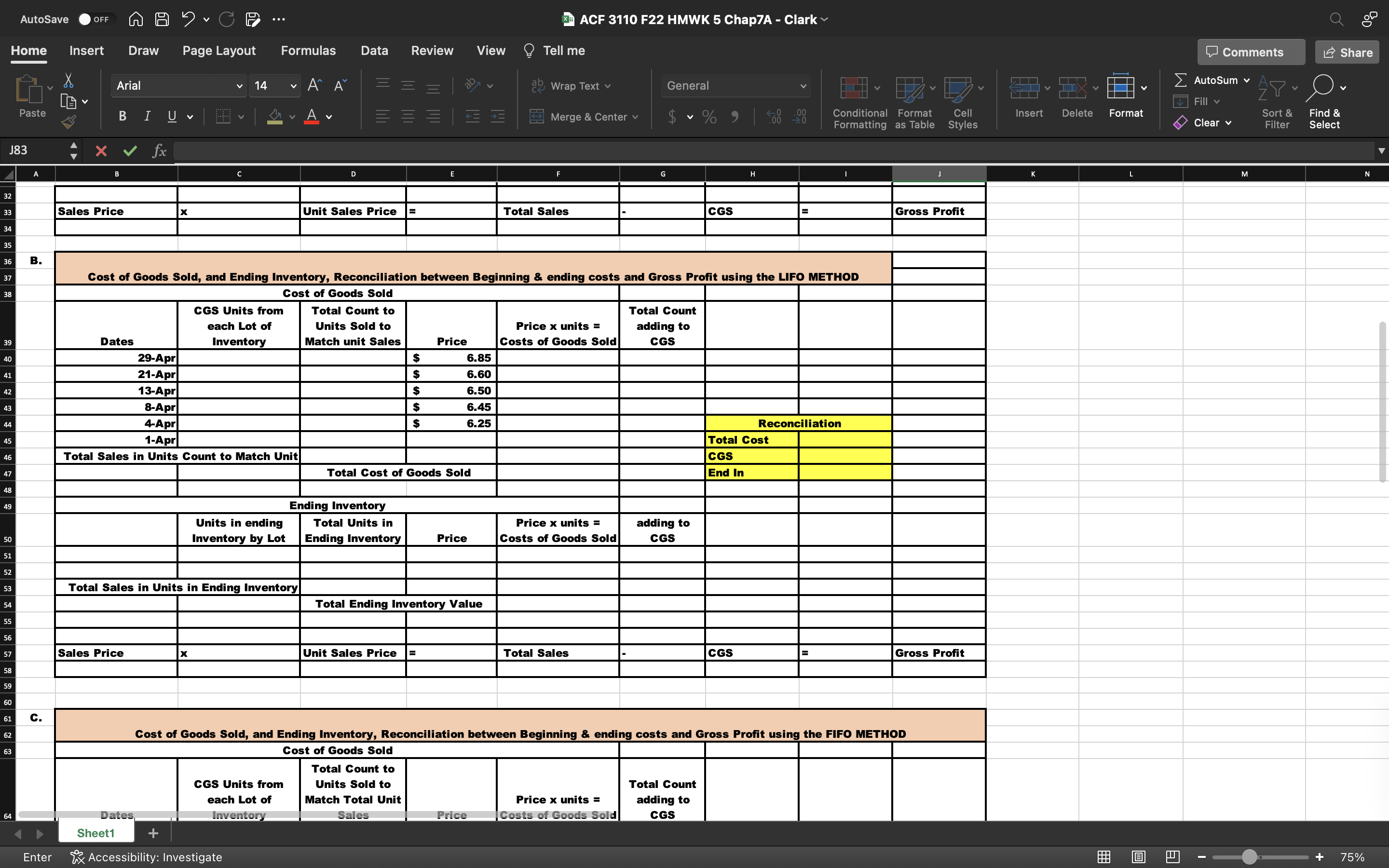The image size is (1389, 868).
Task: Open the Formulas ribbon tab
Action: pyautogui.click(x=308, y=51)
